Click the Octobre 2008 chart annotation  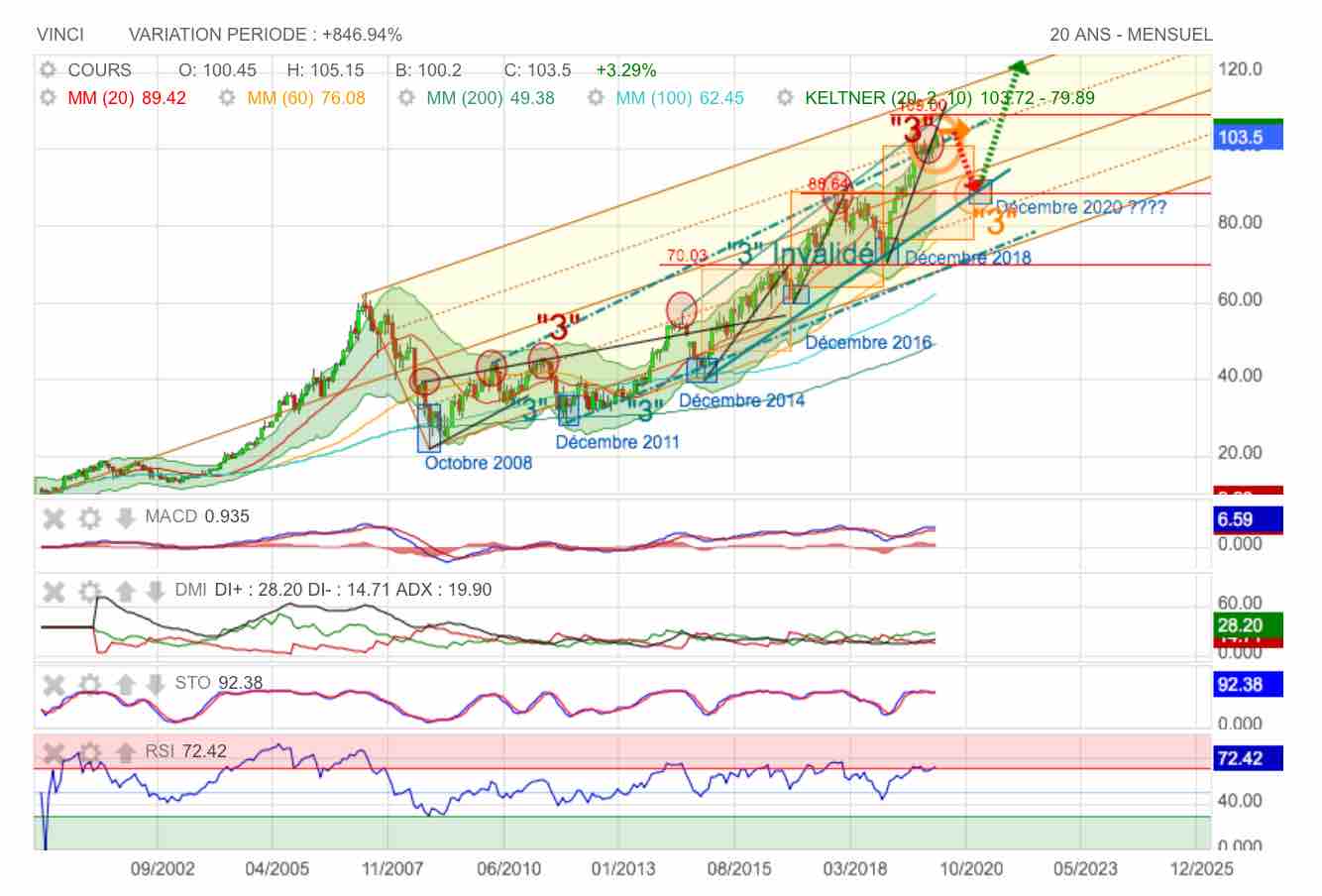479,463
